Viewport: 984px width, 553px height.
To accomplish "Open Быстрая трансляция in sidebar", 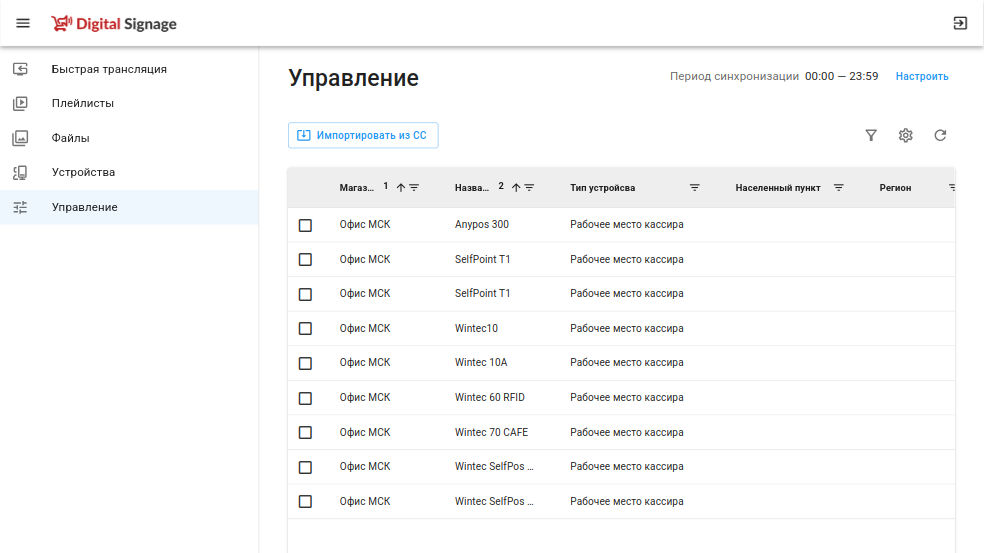I will click(109, 69).
